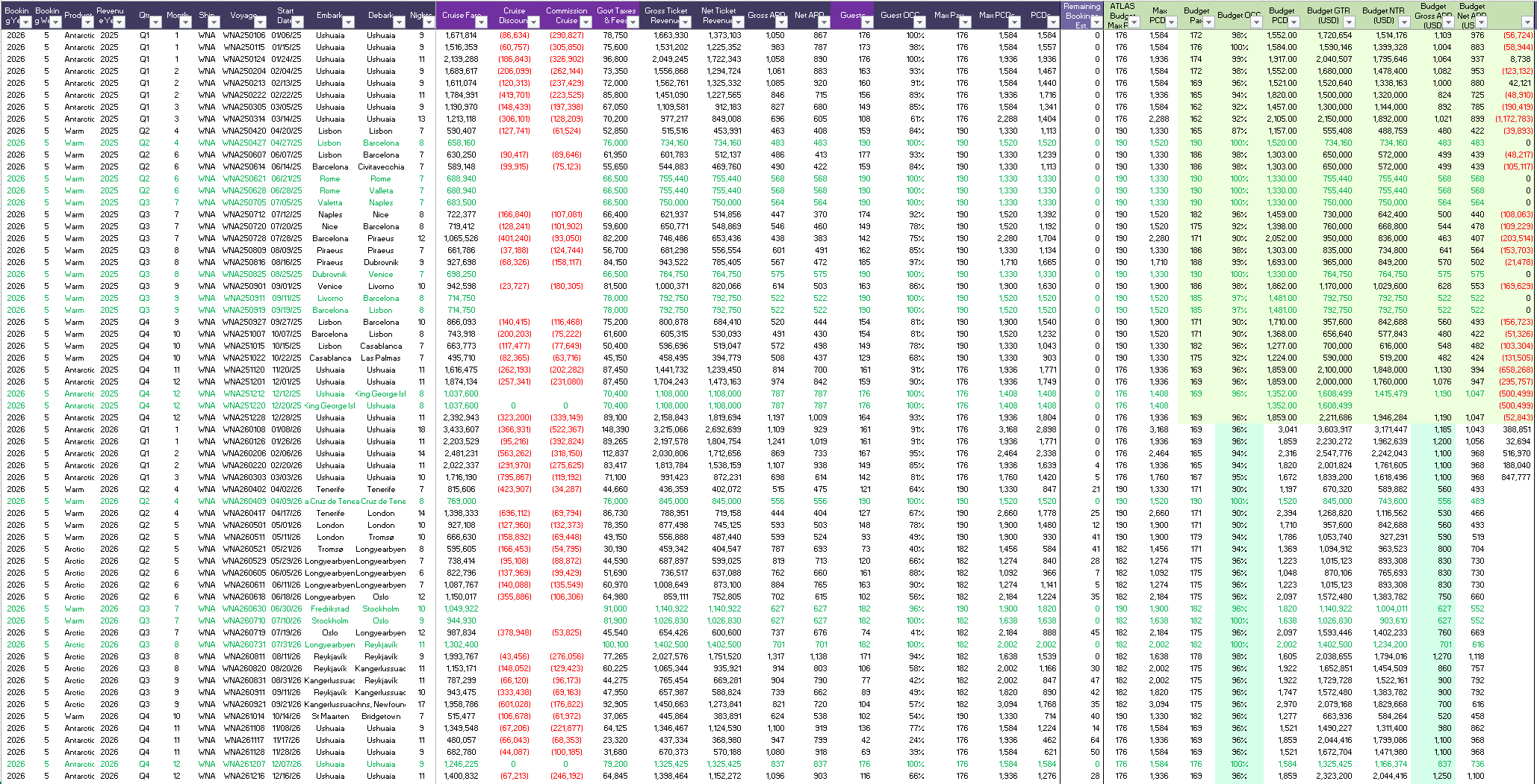Open the Budget GTR (USD) filter
The image size is (1537, 784).
pos(1349,22)
